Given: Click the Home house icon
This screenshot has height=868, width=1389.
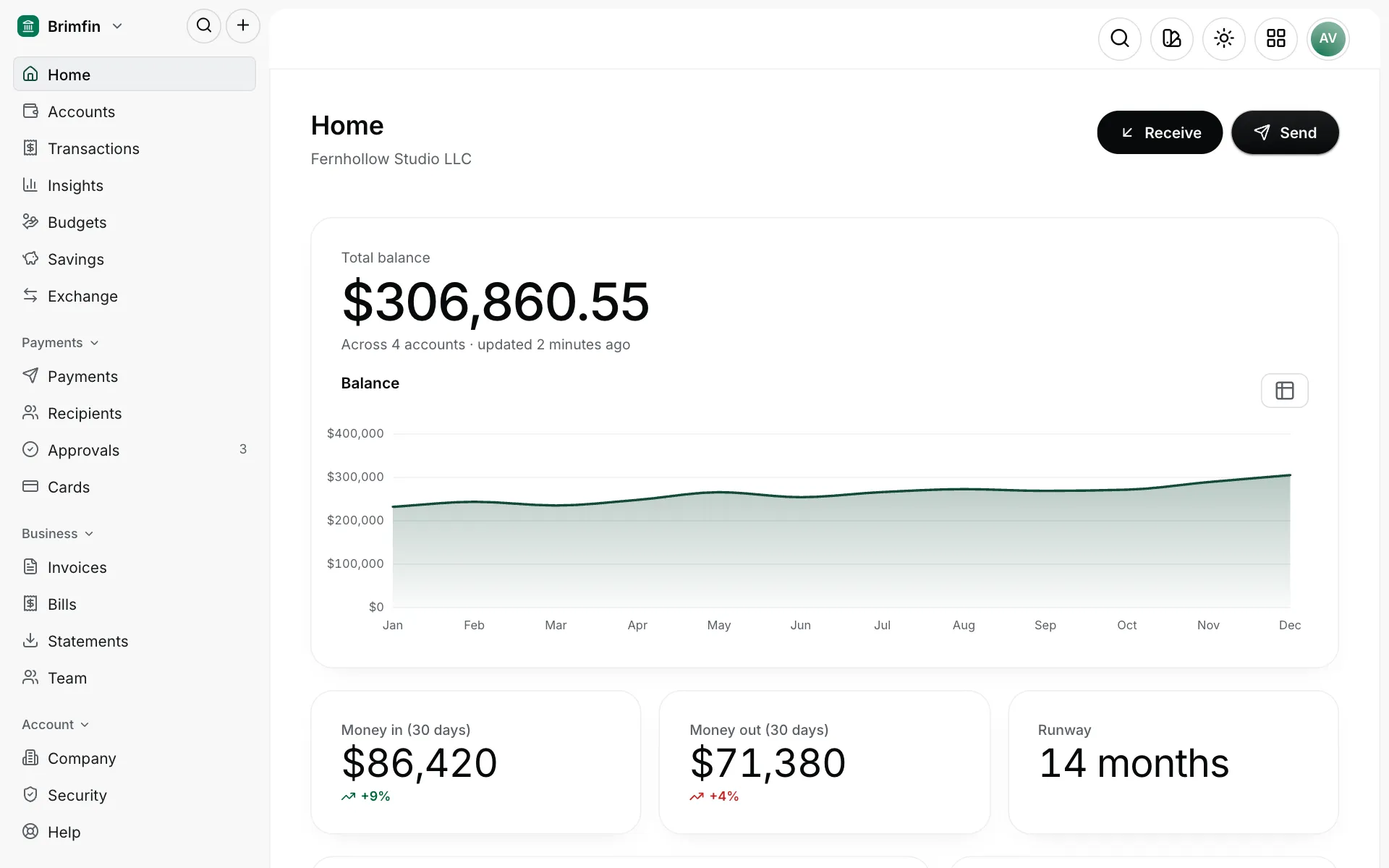Looking at the screenshot, I should [x=30, y=74].
